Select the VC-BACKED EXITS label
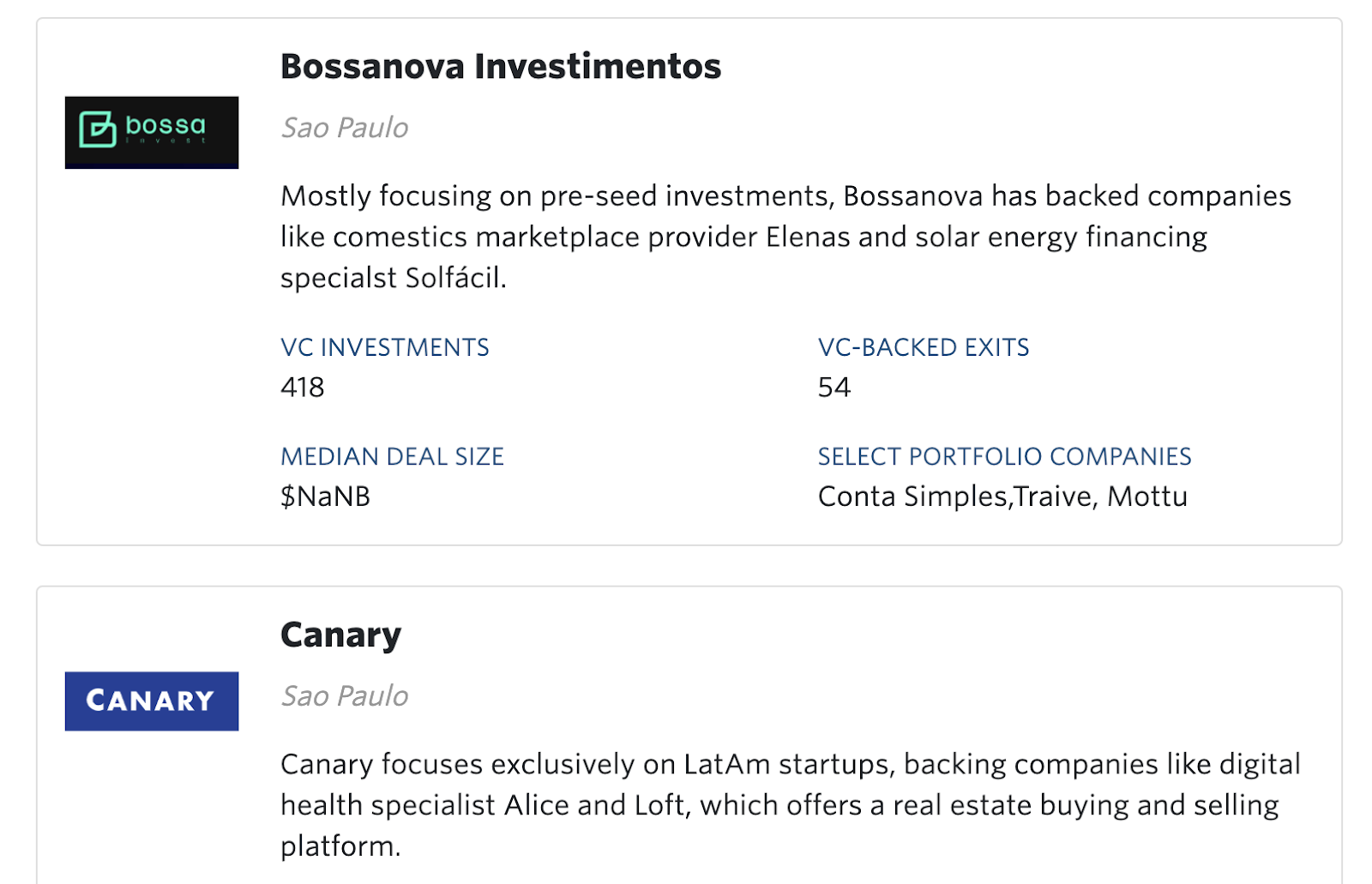The height and width of the screenshot is (884, 1372). (x=924, y=347)
